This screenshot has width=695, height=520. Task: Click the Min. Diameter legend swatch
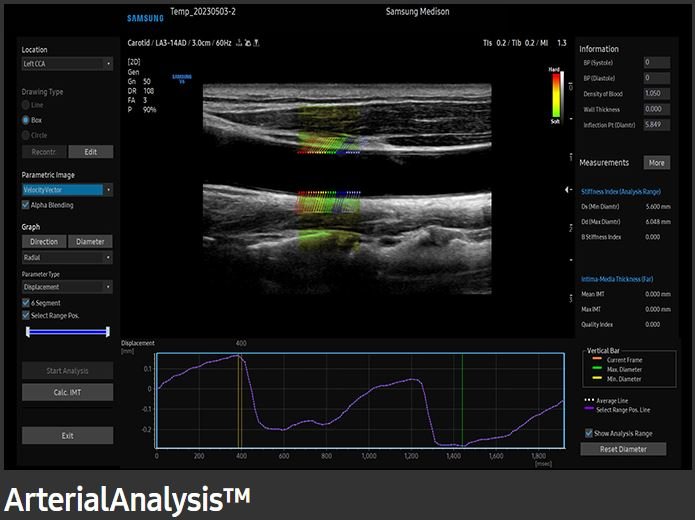[597, 378]
